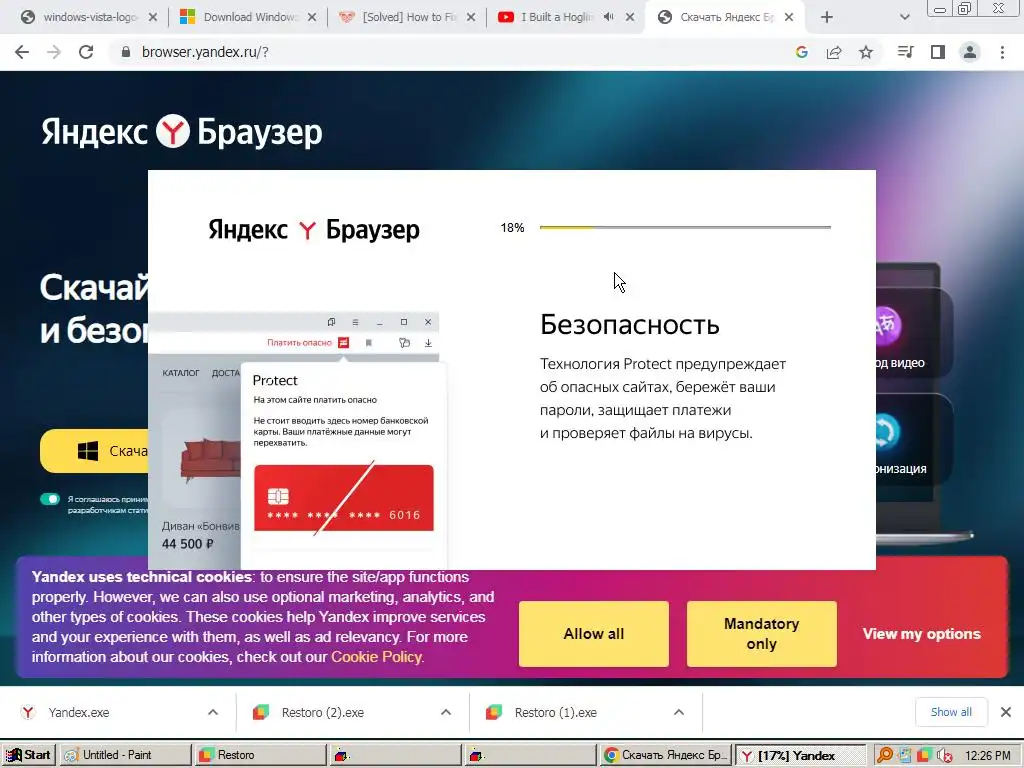Click the 12:26 PM clock

pos(987,755)
